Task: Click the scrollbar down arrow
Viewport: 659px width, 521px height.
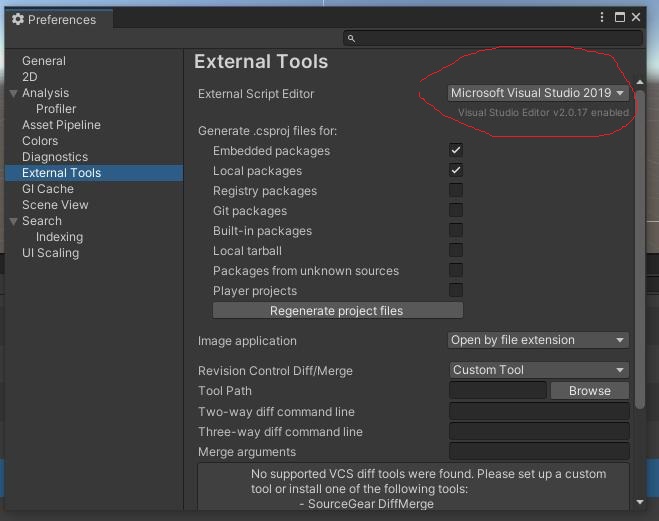Action: click(640, 502)
